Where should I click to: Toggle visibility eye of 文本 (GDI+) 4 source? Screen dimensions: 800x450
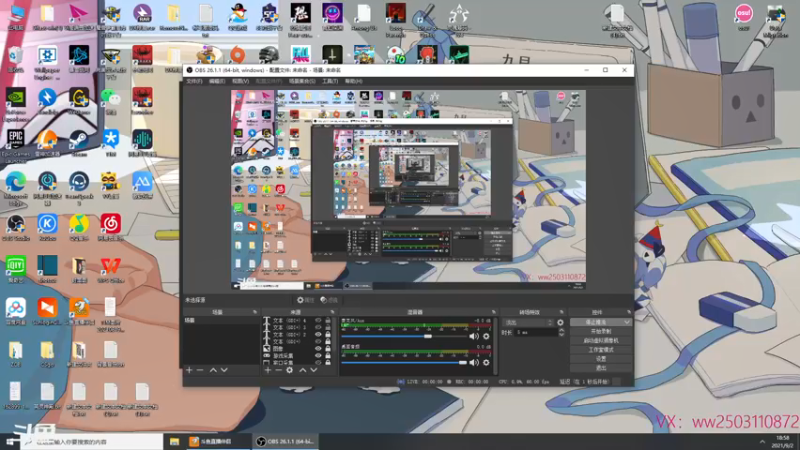(x=318, y=320)
